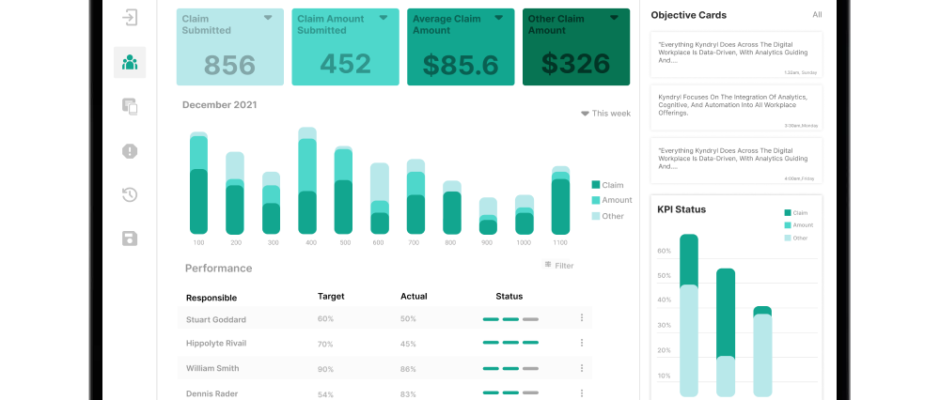Select the Hippolyte Rivail name
Viewport: 940px width, 400px height.
(216, 344)
